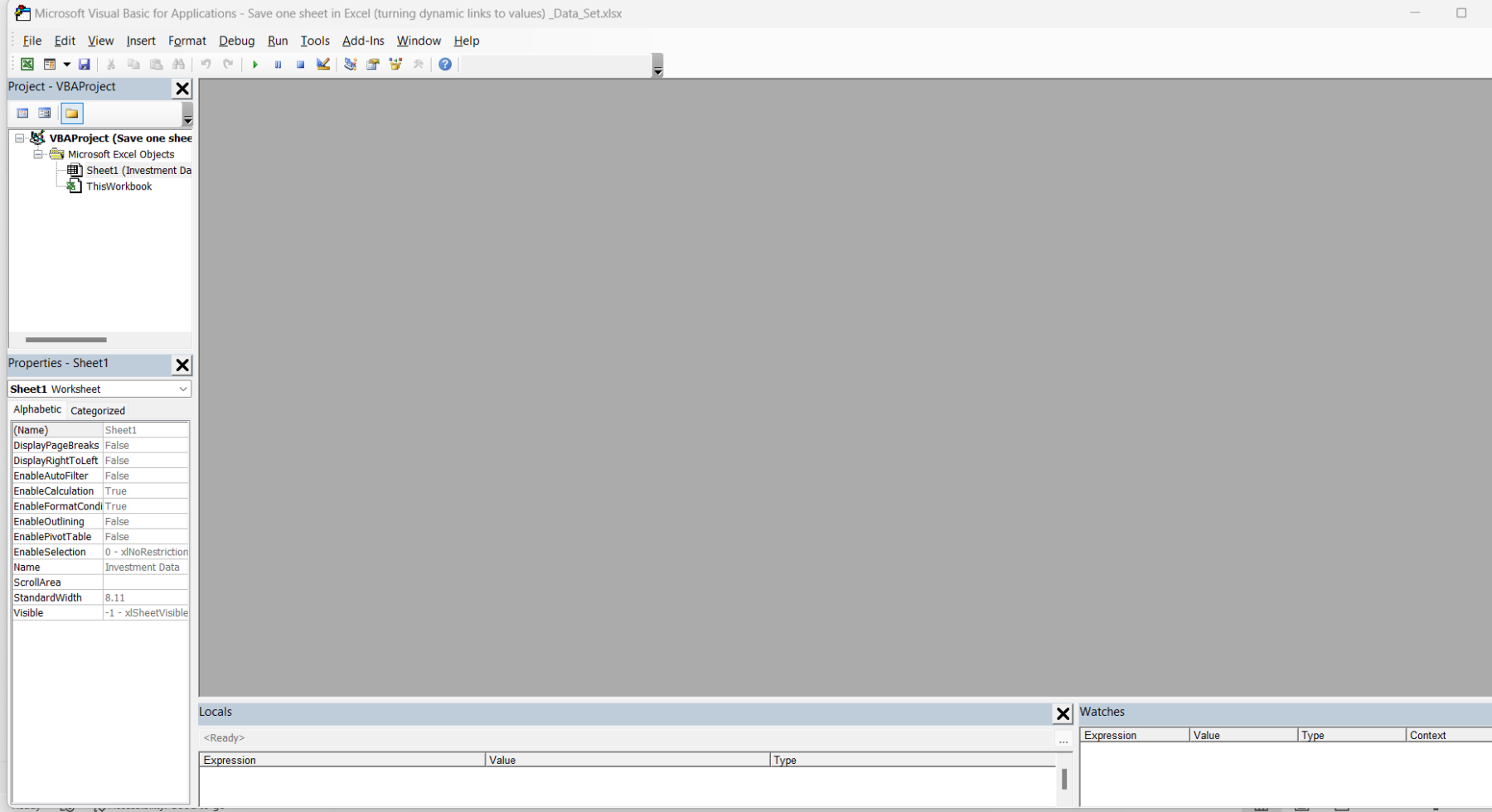Viewport: 1492px width, 812px height.
Task: Open the File menu
Action: [x=32, y=41]
